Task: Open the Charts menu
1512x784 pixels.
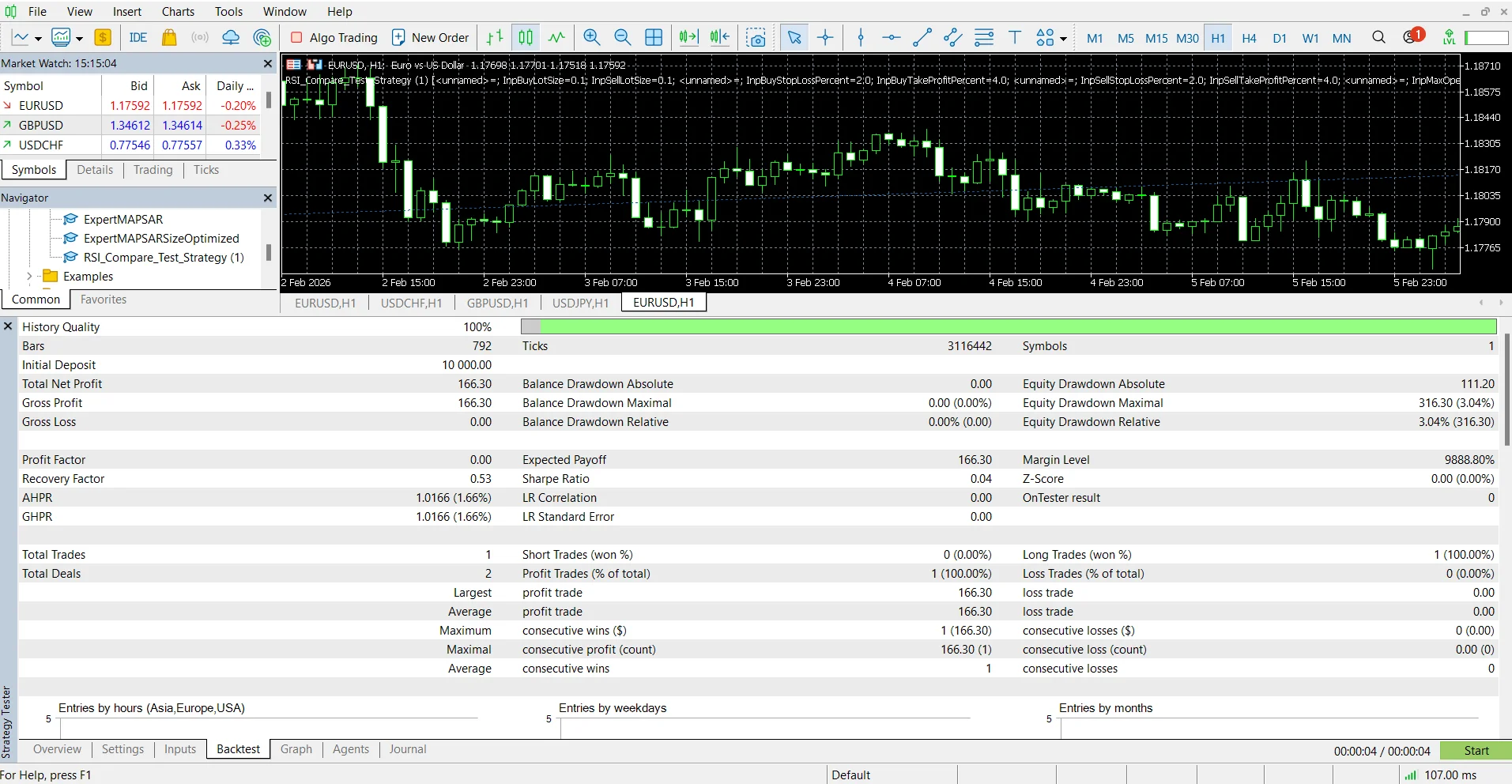Action: tap(178, 11)
